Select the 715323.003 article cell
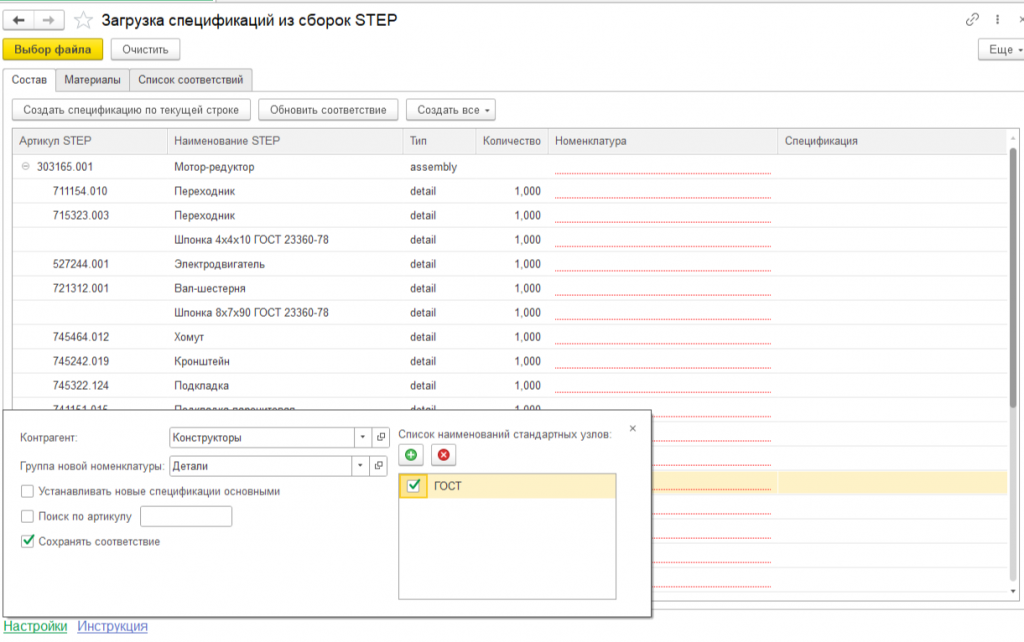This screenshot has height=642, width=1024. click(90, 216)
